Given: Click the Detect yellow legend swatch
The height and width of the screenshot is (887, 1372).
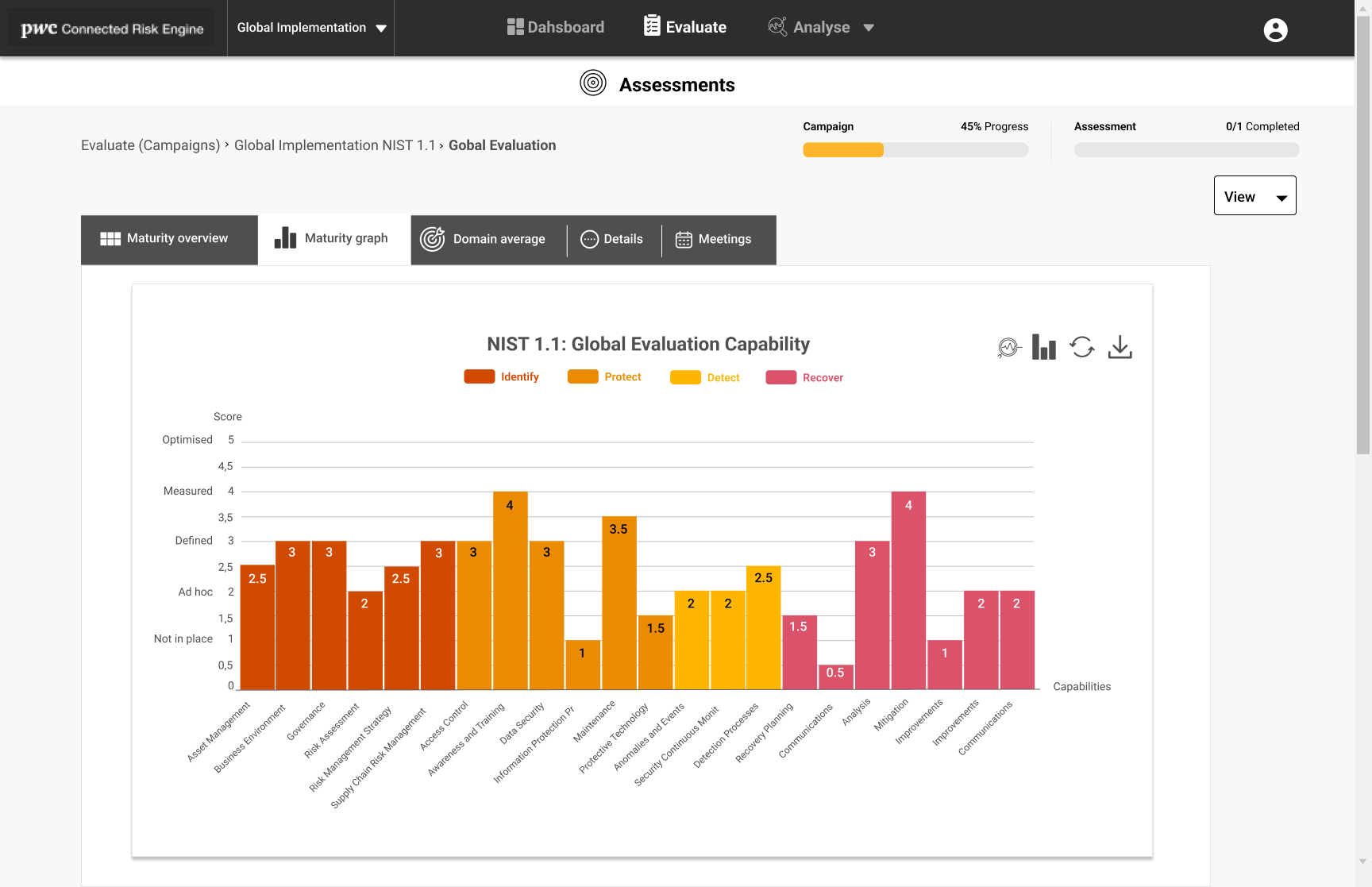Looking at the screenshot, I should (x=685, y=378).
